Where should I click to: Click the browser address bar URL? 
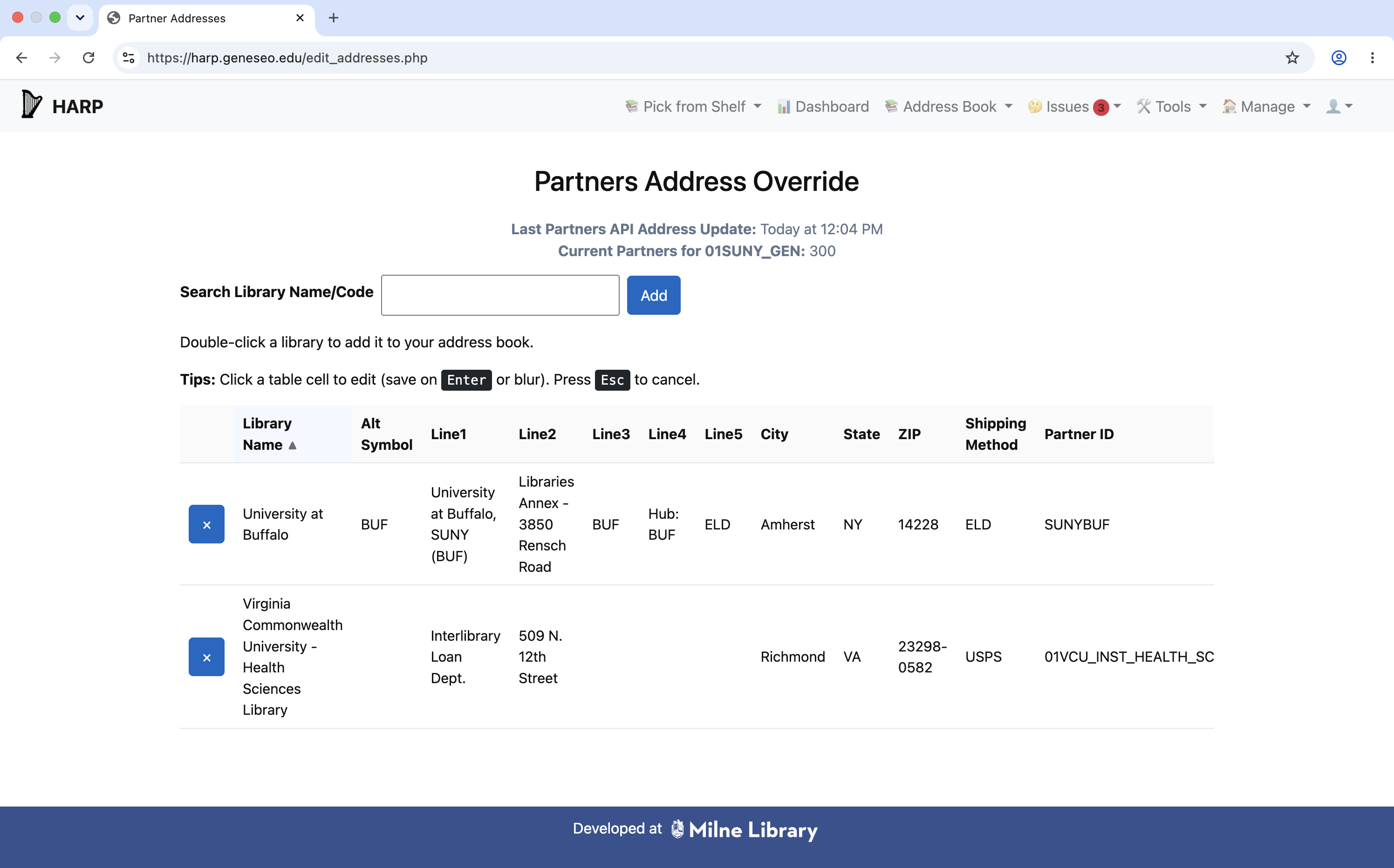point(287,57)
